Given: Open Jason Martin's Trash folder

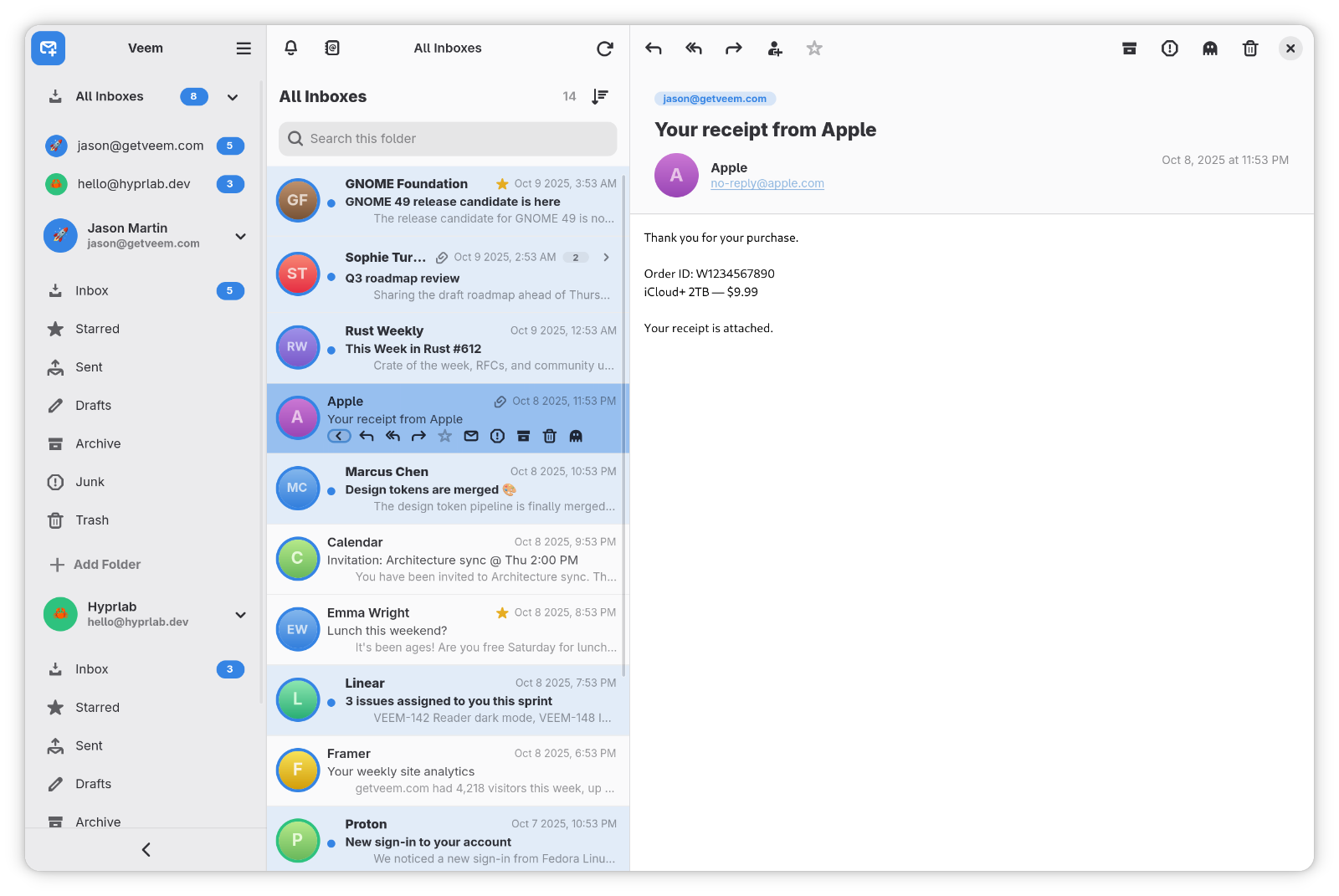Looking at the screenshot, I should tap(146, 520).
